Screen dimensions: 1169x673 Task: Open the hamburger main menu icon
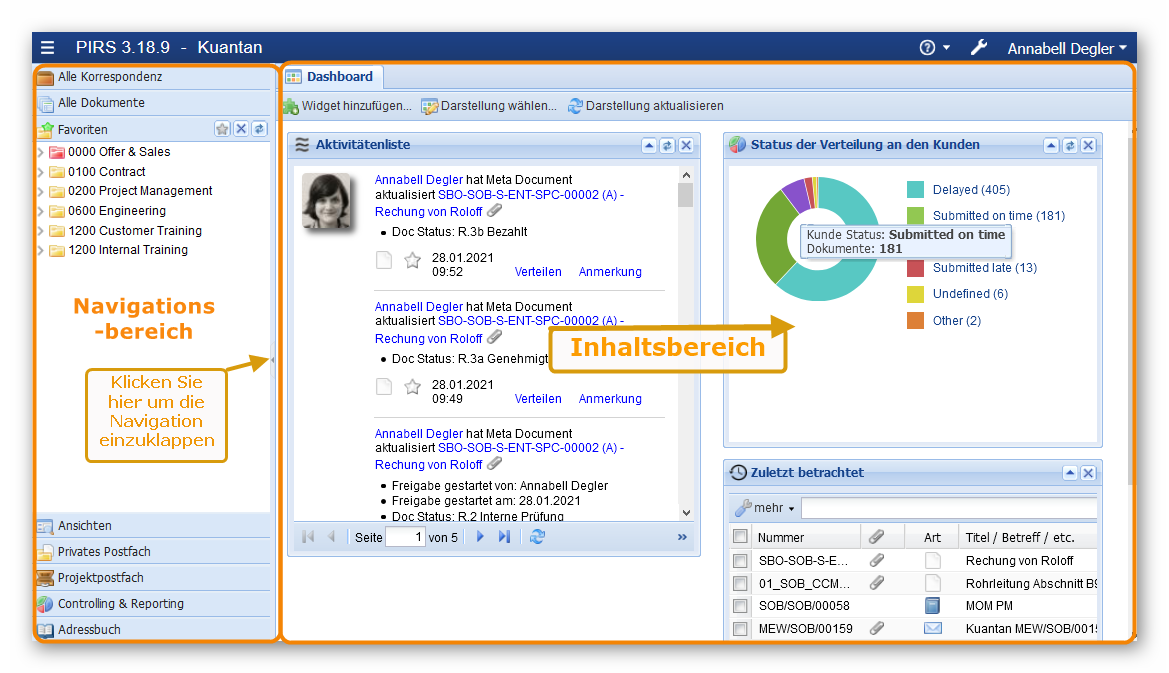(x=48, y=48)
